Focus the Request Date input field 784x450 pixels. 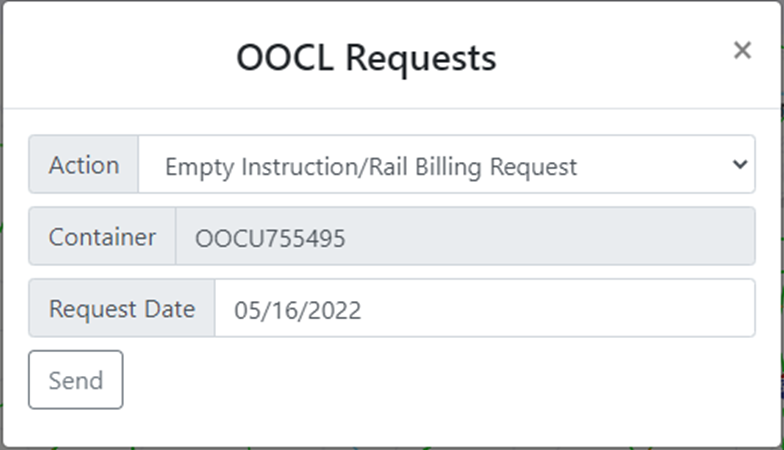pyautogui.click(x=485, y=308)
